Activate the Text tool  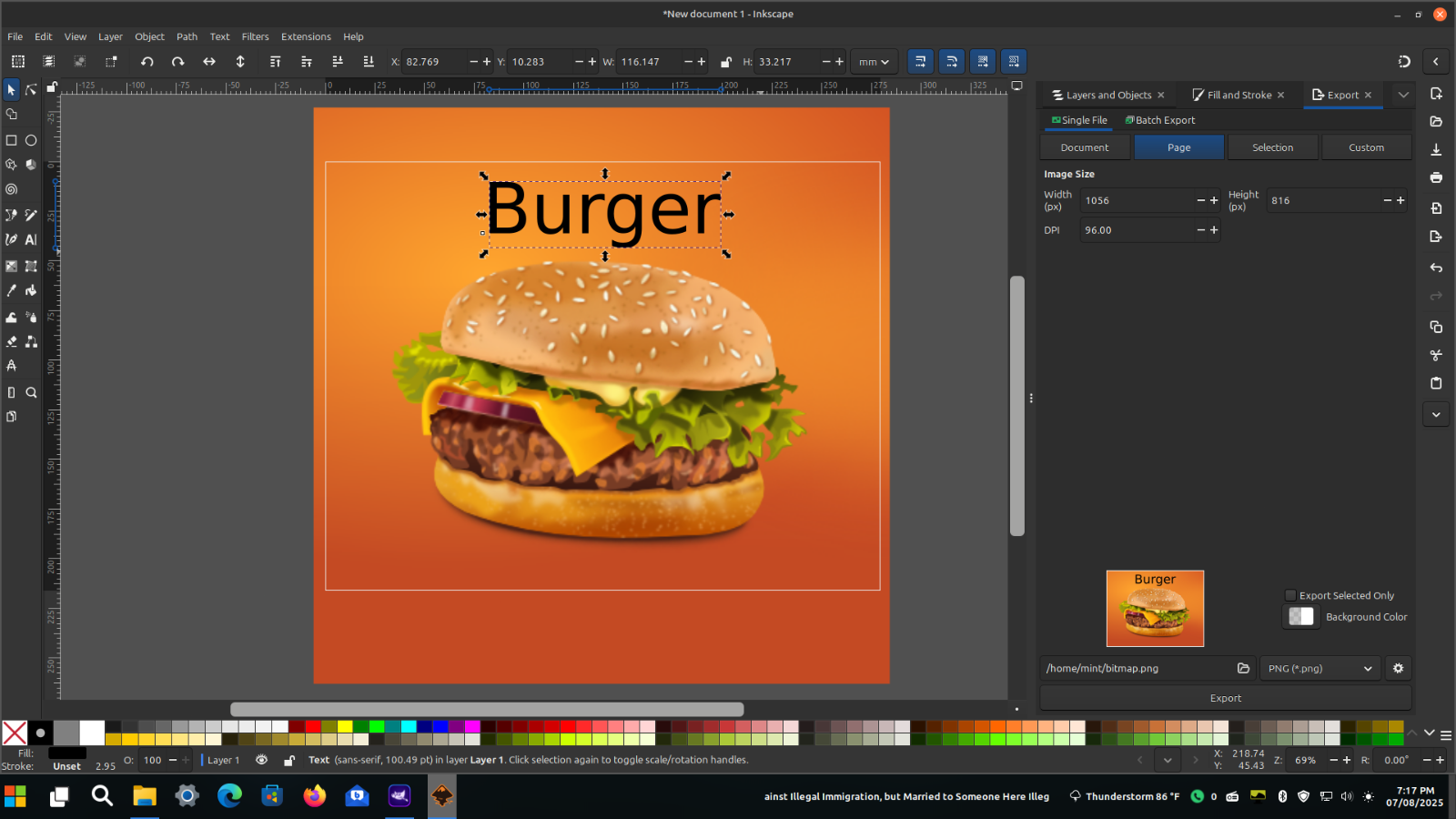tap(31, 239)
